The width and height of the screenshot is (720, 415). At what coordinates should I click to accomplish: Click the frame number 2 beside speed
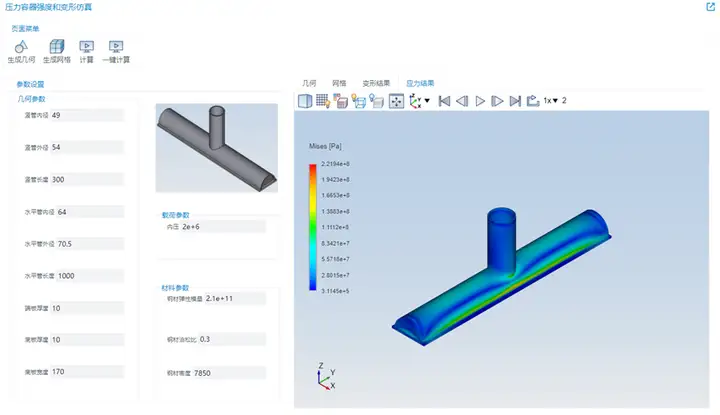(x=564, y=101)
